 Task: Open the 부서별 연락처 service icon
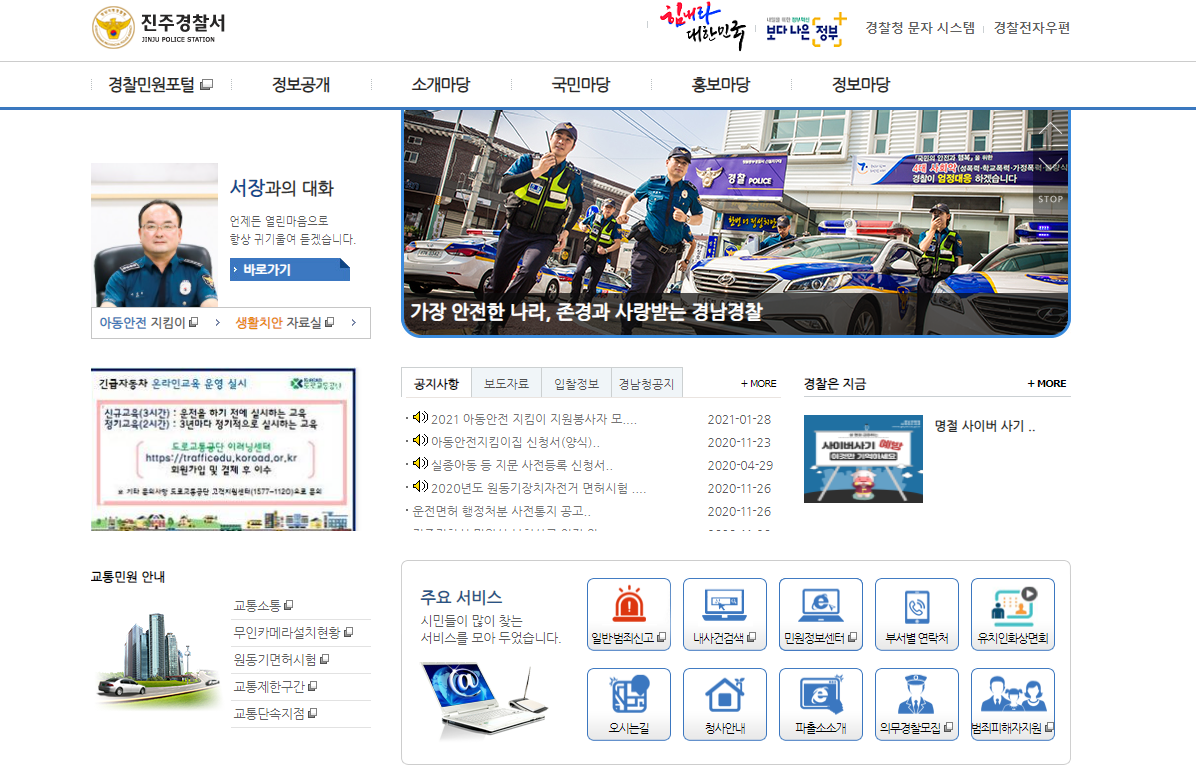917,614
